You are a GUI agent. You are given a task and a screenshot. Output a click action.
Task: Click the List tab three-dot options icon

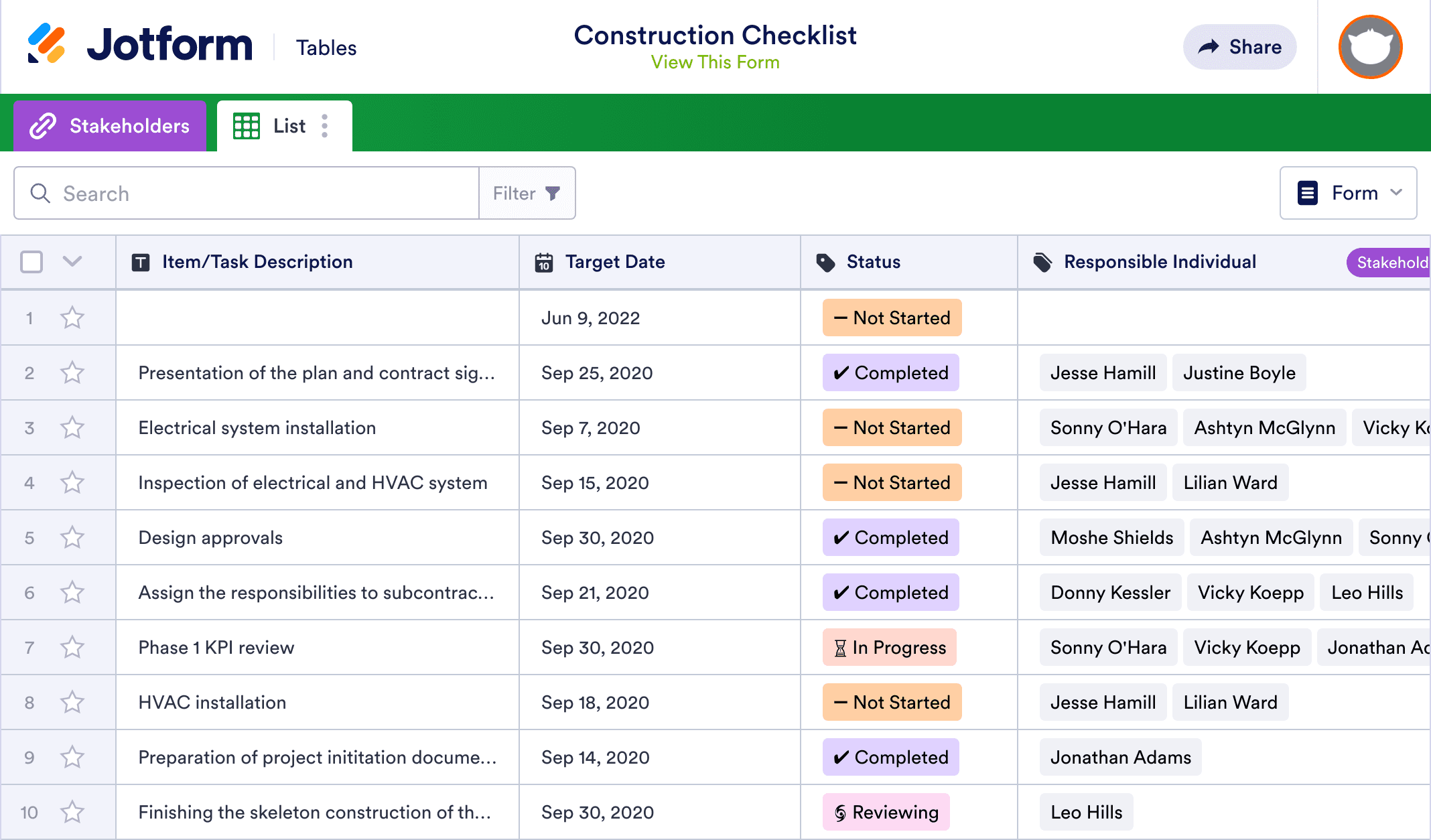click(x=325, y=126)
